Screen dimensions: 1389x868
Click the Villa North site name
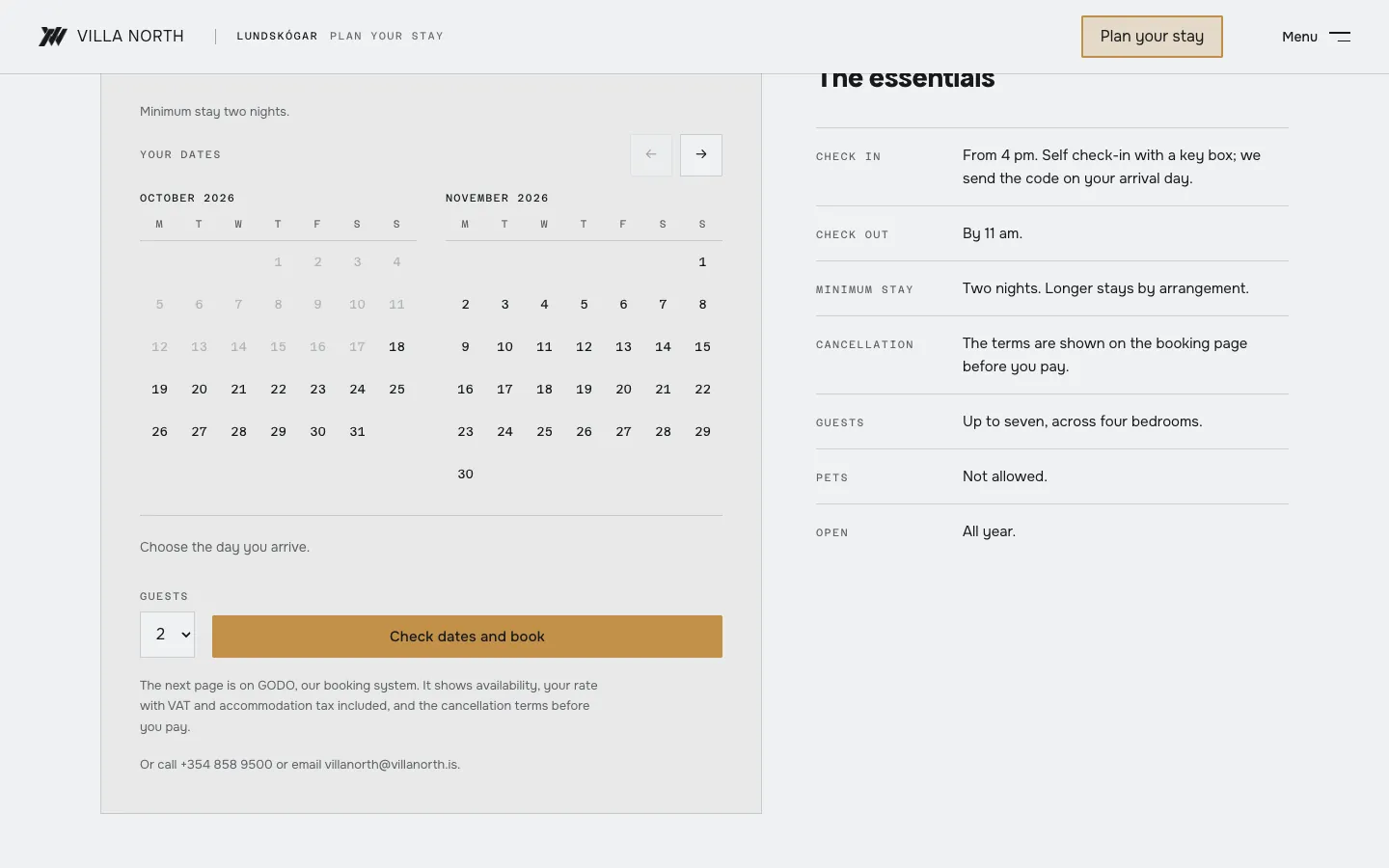tap(130, 37)
